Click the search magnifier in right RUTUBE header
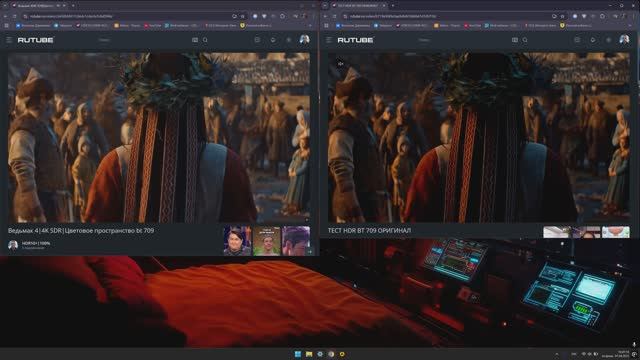 (525, 40)
